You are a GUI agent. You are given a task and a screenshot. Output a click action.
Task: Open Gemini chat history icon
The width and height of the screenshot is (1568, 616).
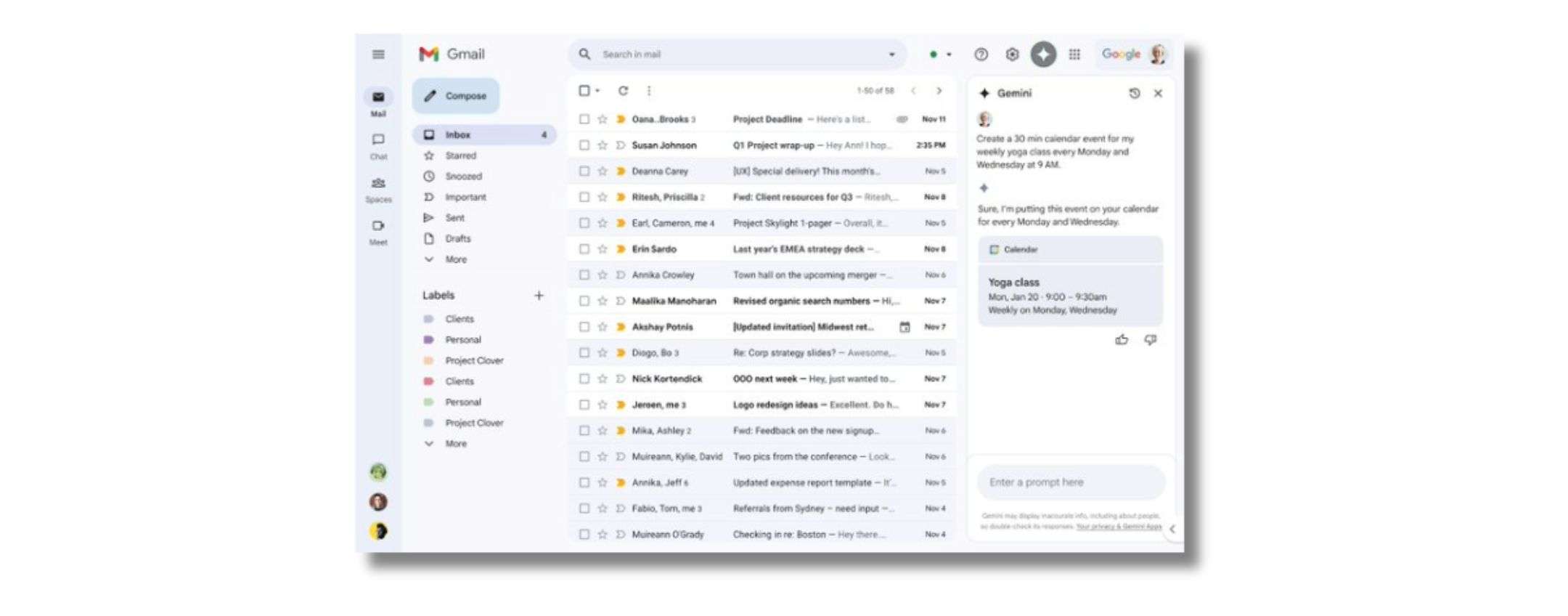click(x=1134, y=94)
